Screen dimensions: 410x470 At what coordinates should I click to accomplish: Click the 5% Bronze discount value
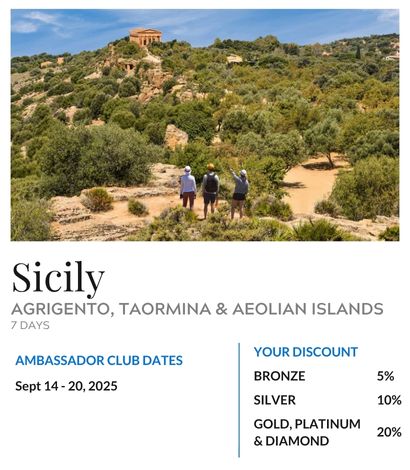pos(386,376)
